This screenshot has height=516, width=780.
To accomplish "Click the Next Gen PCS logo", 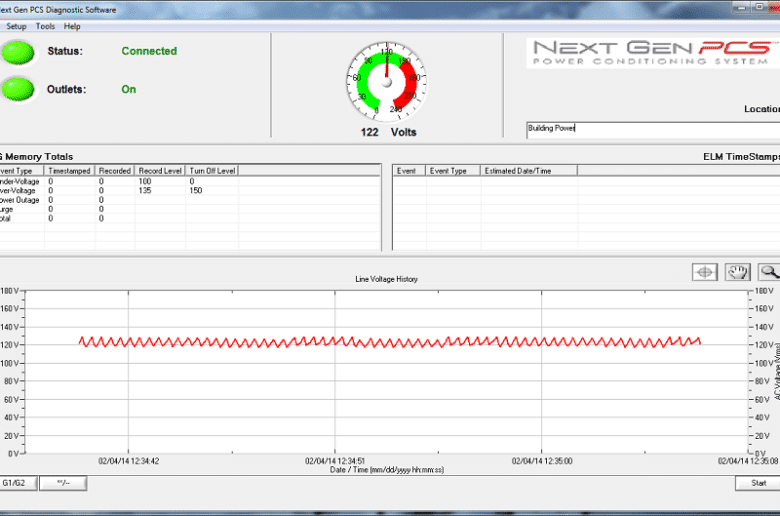I will [x=653, y=53].
